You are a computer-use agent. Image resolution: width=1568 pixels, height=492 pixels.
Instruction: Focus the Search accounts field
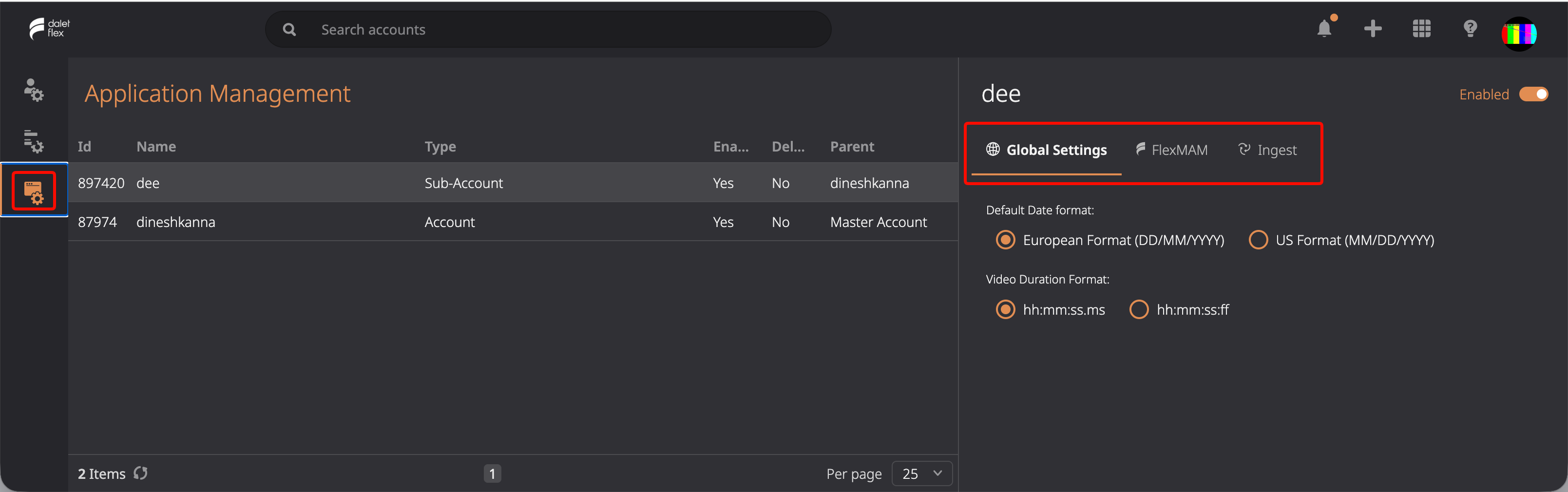tap(548, 30)
